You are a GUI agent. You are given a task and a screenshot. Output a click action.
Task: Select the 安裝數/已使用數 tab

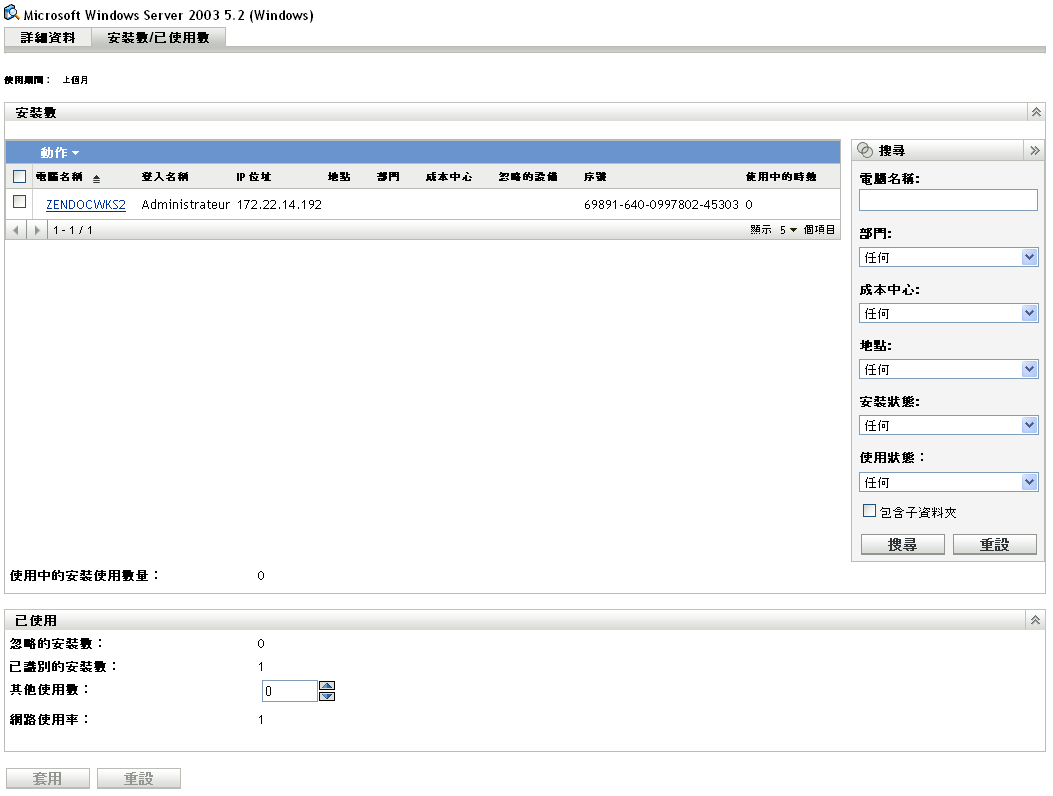pos(158,38)
